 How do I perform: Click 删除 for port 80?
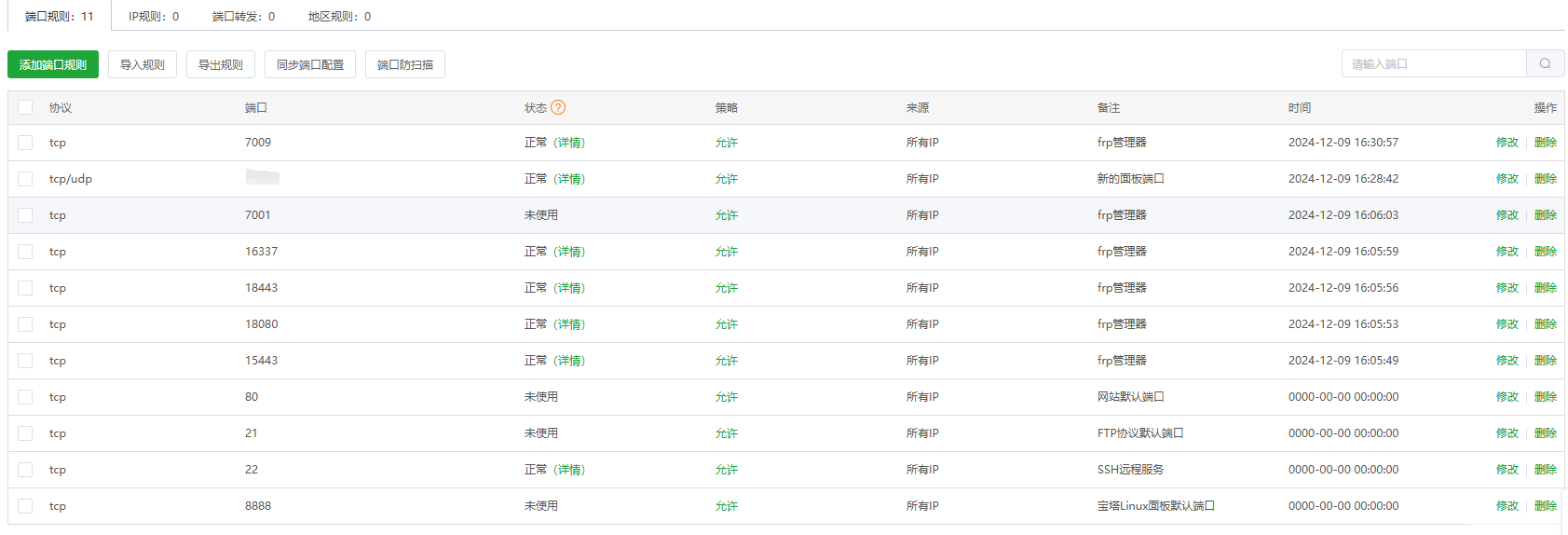1546,397
